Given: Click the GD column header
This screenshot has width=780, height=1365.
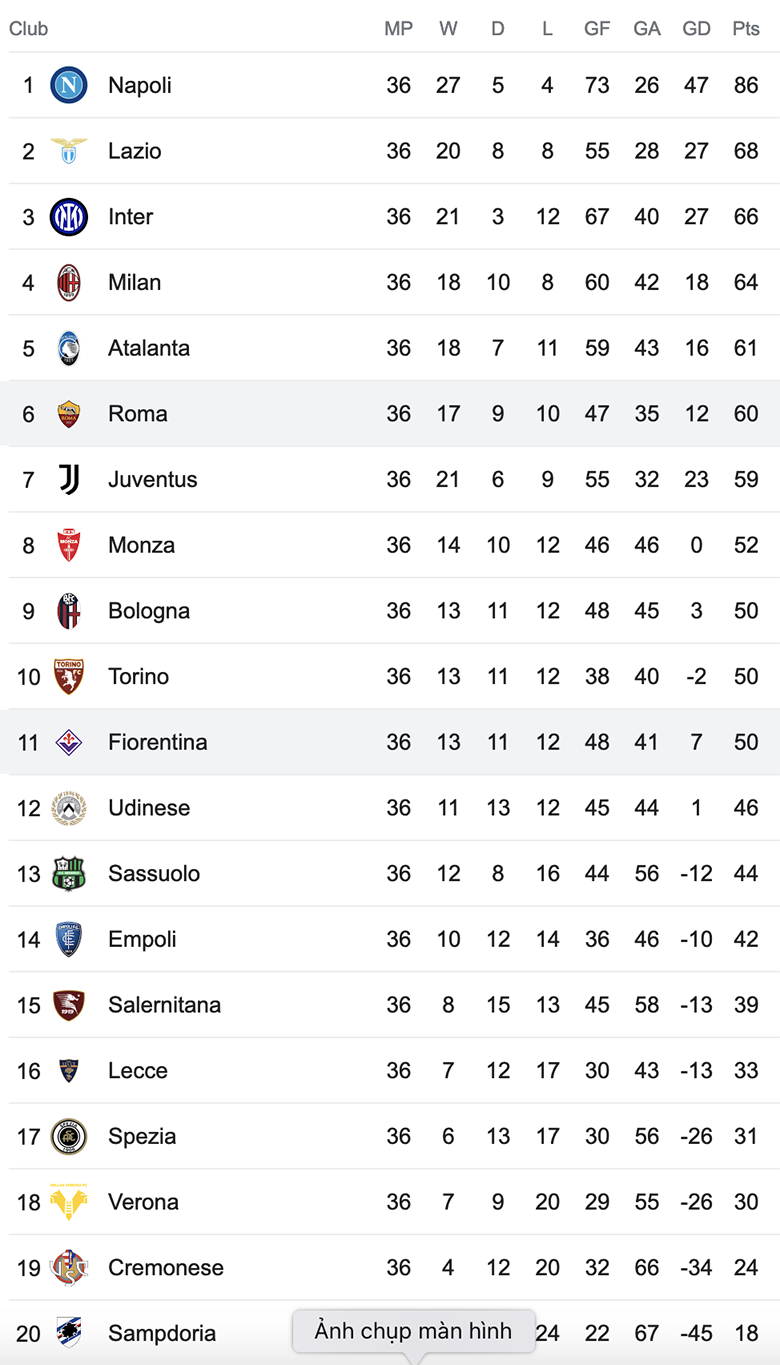Looking at the screenshot, I should click(696, 29).
